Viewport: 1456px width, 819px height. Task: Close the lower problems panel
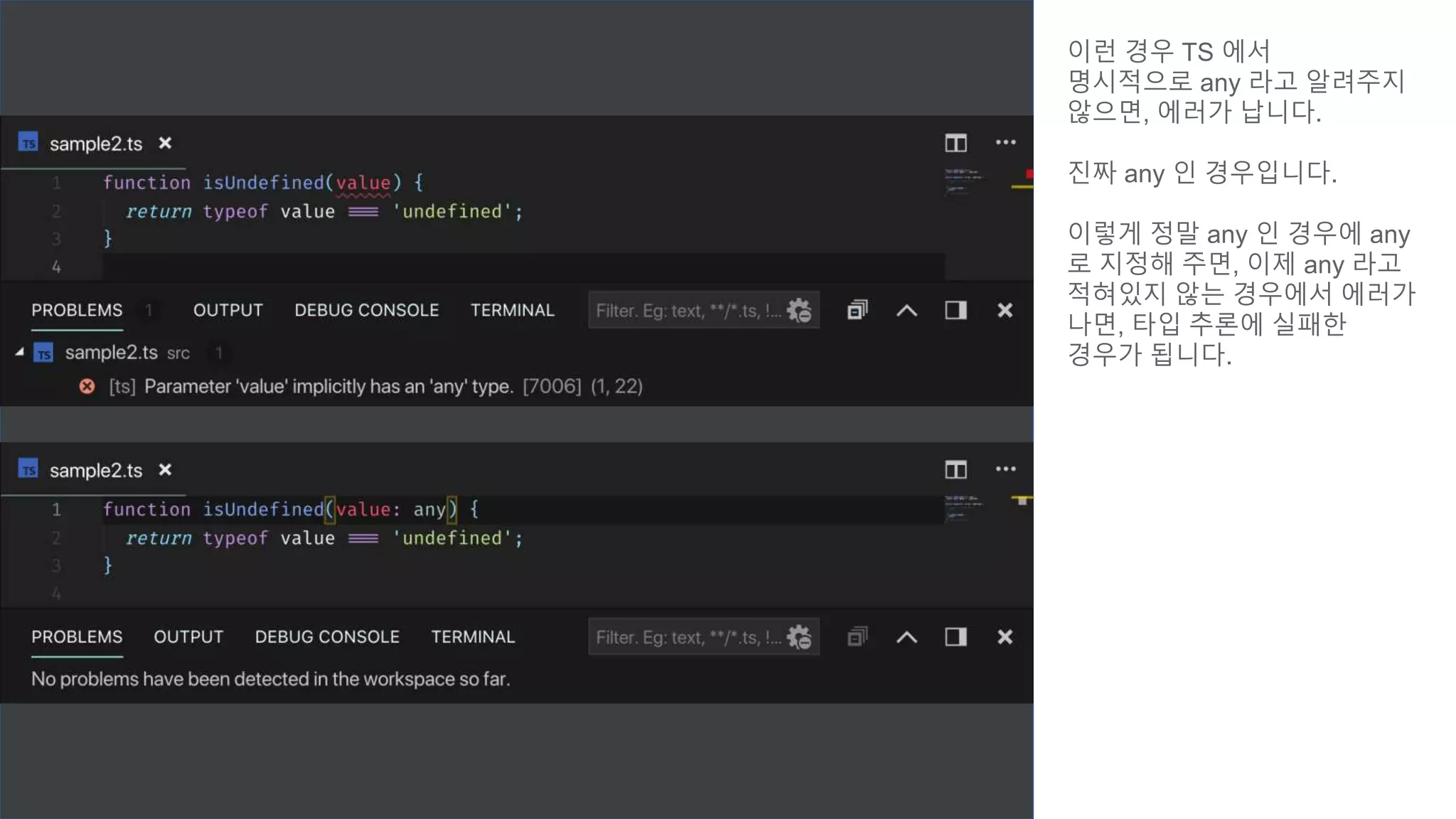click(1005, 636)
